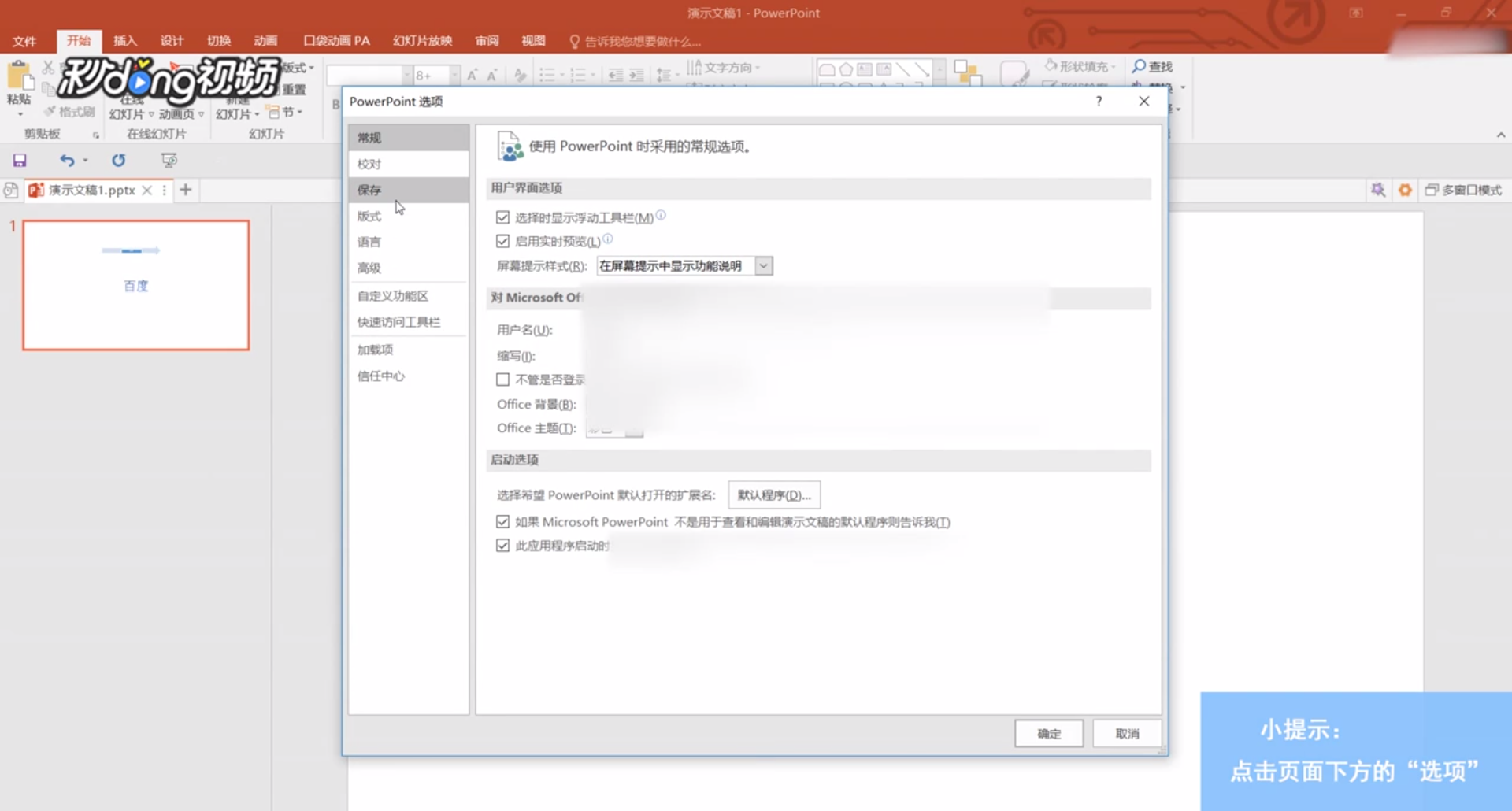The image size is (1512, 811).
Task: Click the Find magnifier icon
Action: click(x=1139, y=66)
